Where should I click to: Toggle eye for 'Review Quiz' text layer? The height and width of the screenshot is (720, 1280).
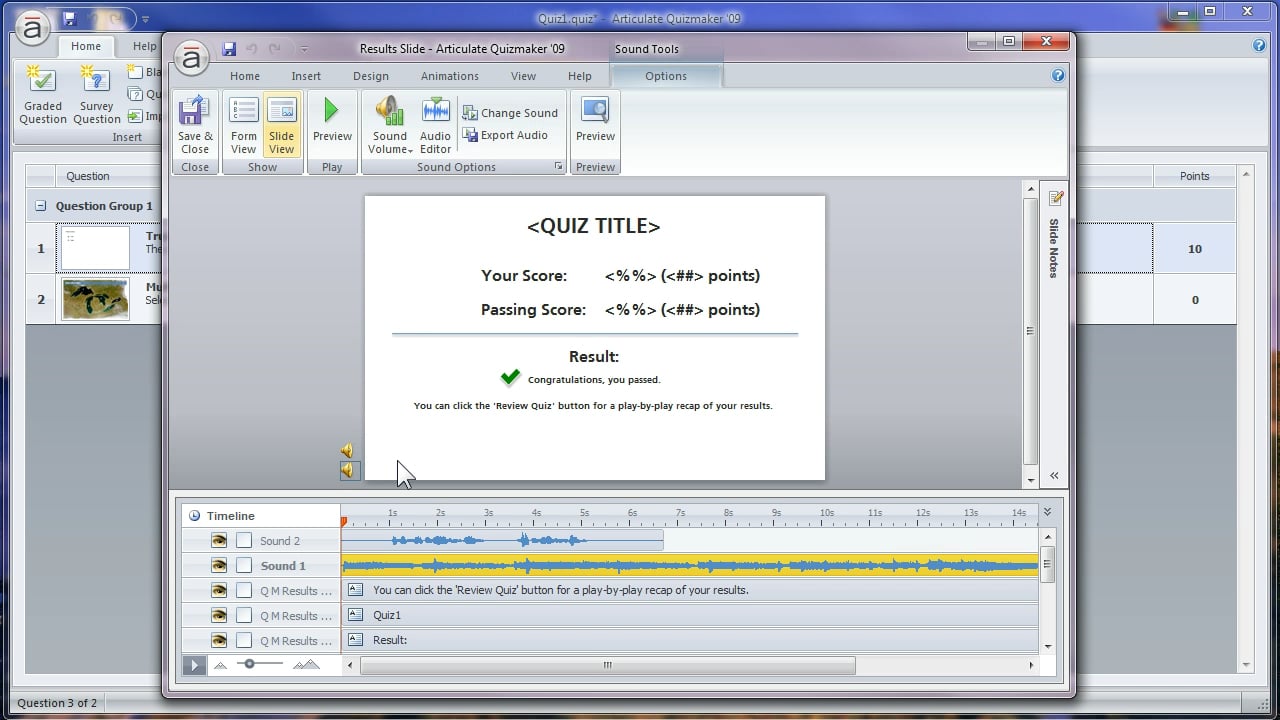(219, 590)
